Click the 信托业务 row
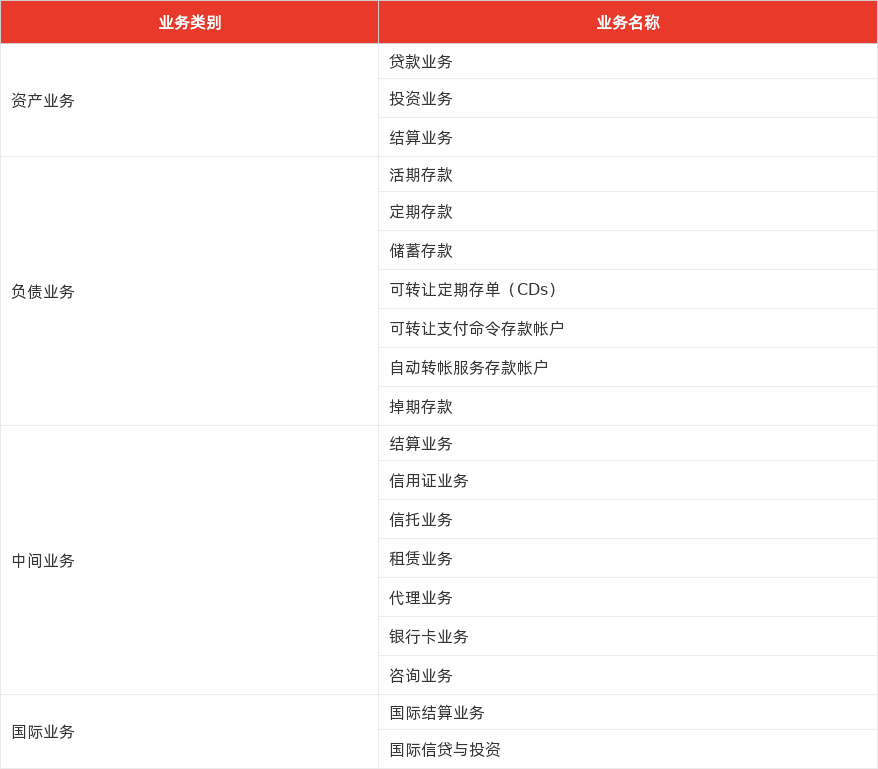Image resolution: width=878 pixels, height=769 pixels. tap(628, 519)
